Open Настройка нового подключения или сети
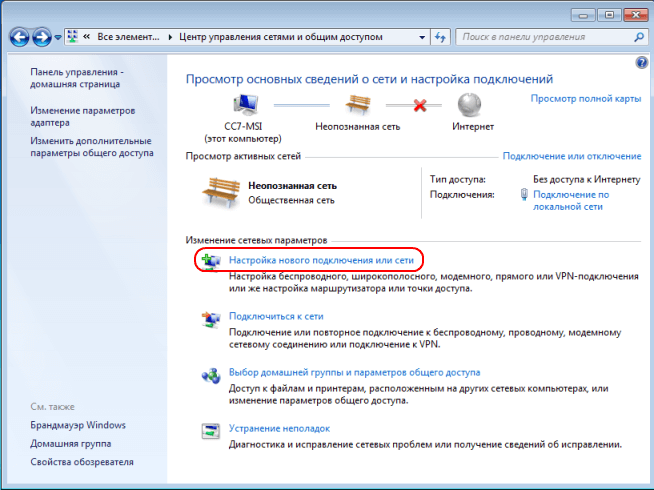This screenshot has width=654, height=490. [321, 260]
